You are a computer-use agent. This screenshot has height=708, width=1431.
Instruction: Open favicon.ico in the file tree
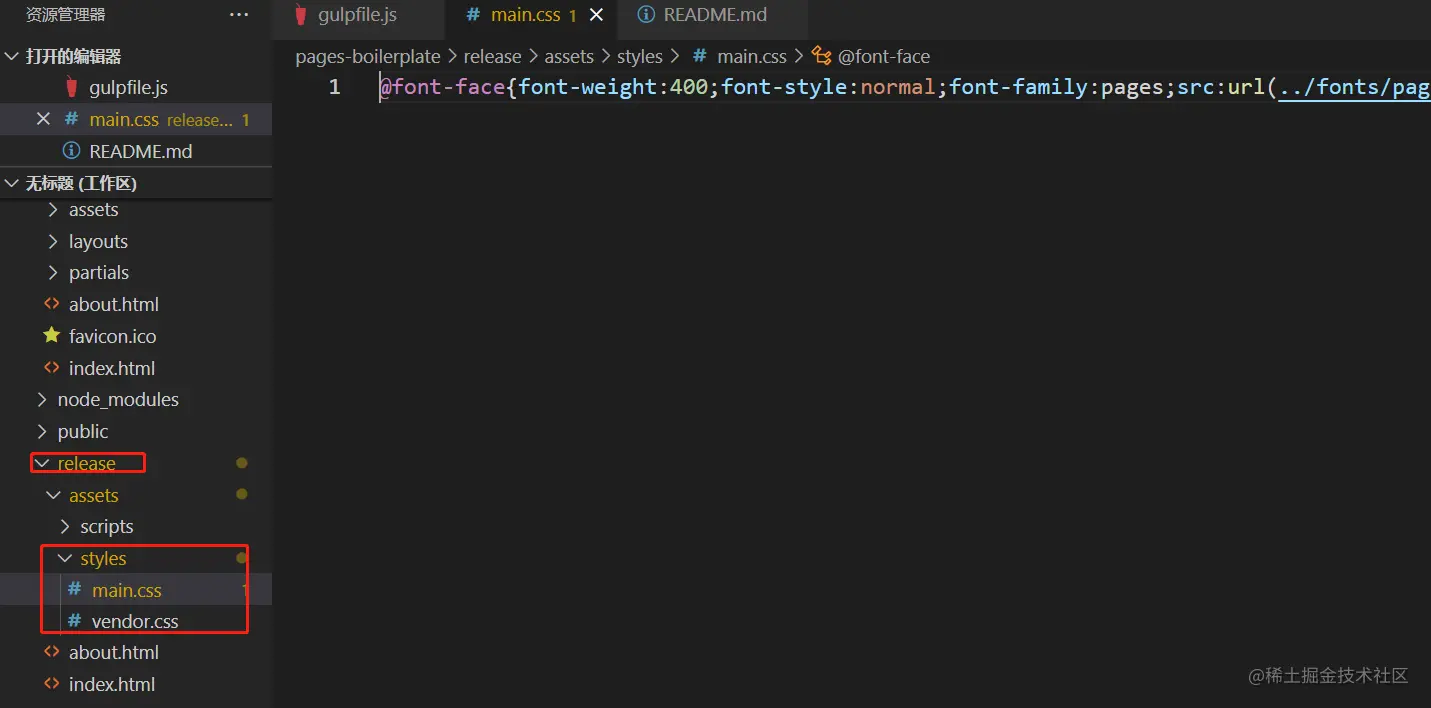tap(112, 336)
